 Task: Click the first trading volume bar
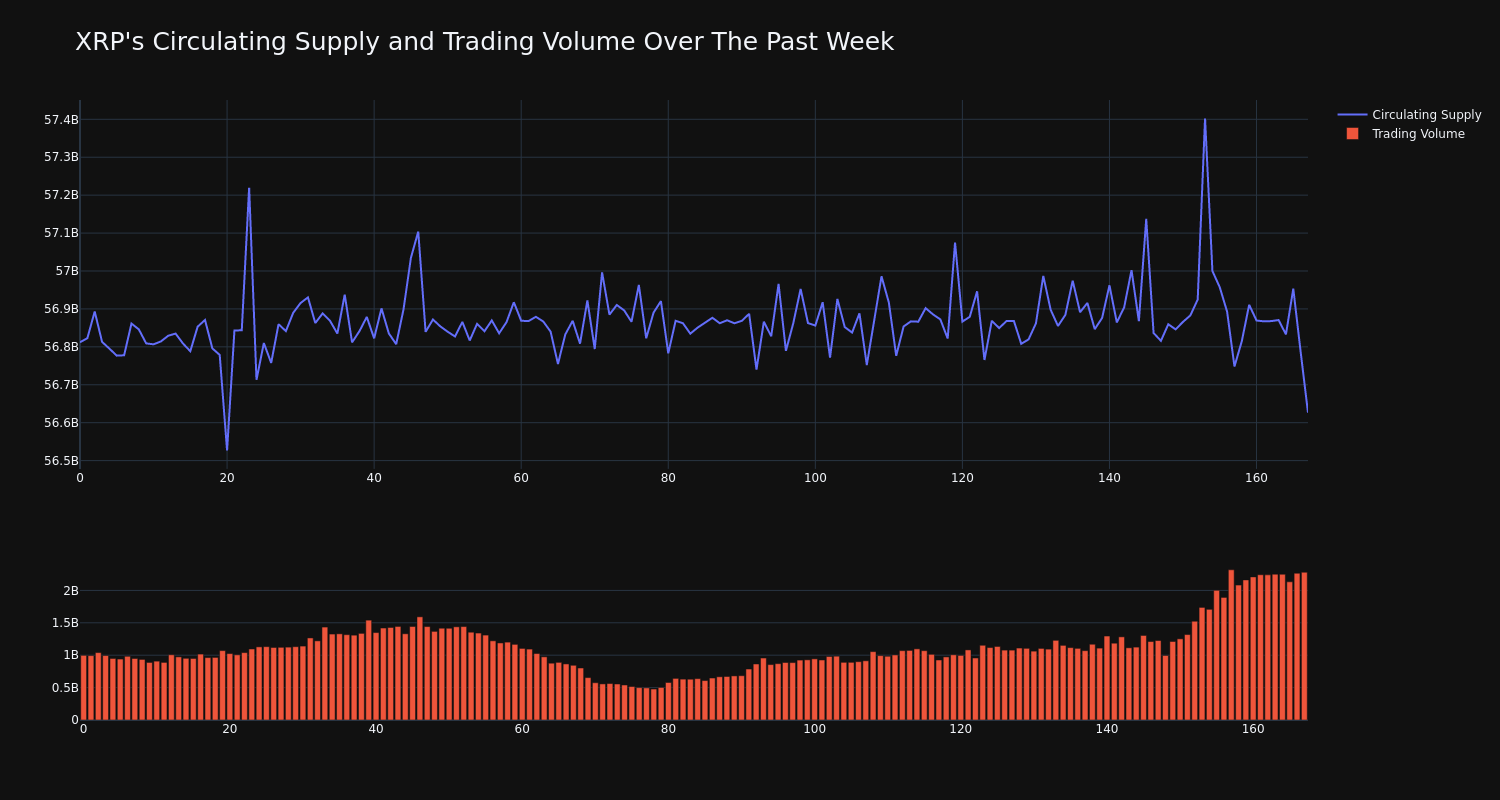[x=83, y=688]
